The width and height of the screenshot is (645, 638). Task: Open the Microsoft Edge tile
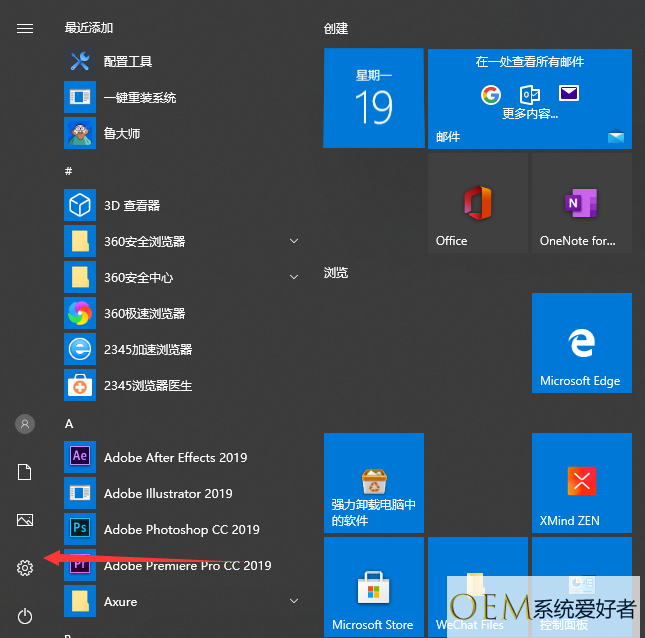(581, 343)
